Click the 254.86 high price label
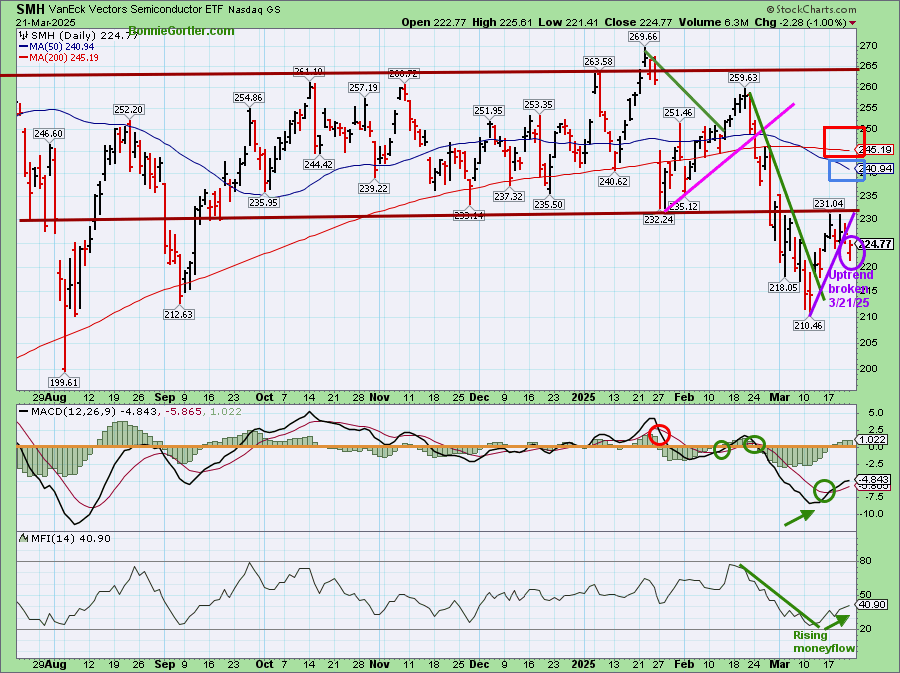 click(x=249, y=98)
